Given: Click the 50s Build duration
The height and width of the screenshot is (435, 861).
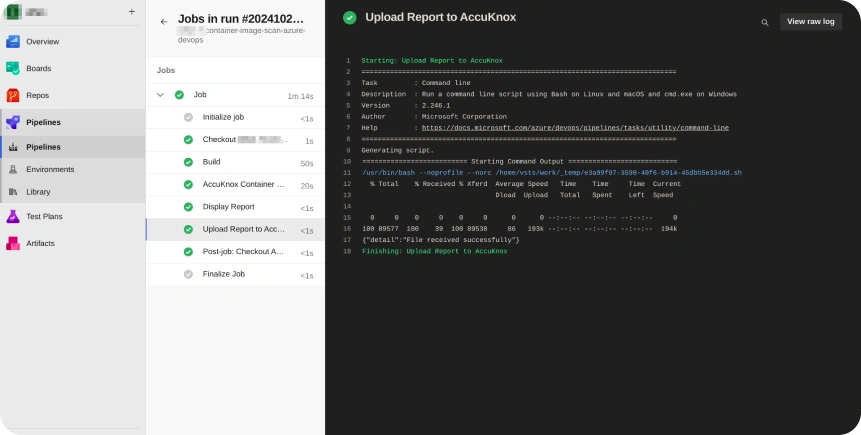Looking at the screenshot, I should (307, 164).
